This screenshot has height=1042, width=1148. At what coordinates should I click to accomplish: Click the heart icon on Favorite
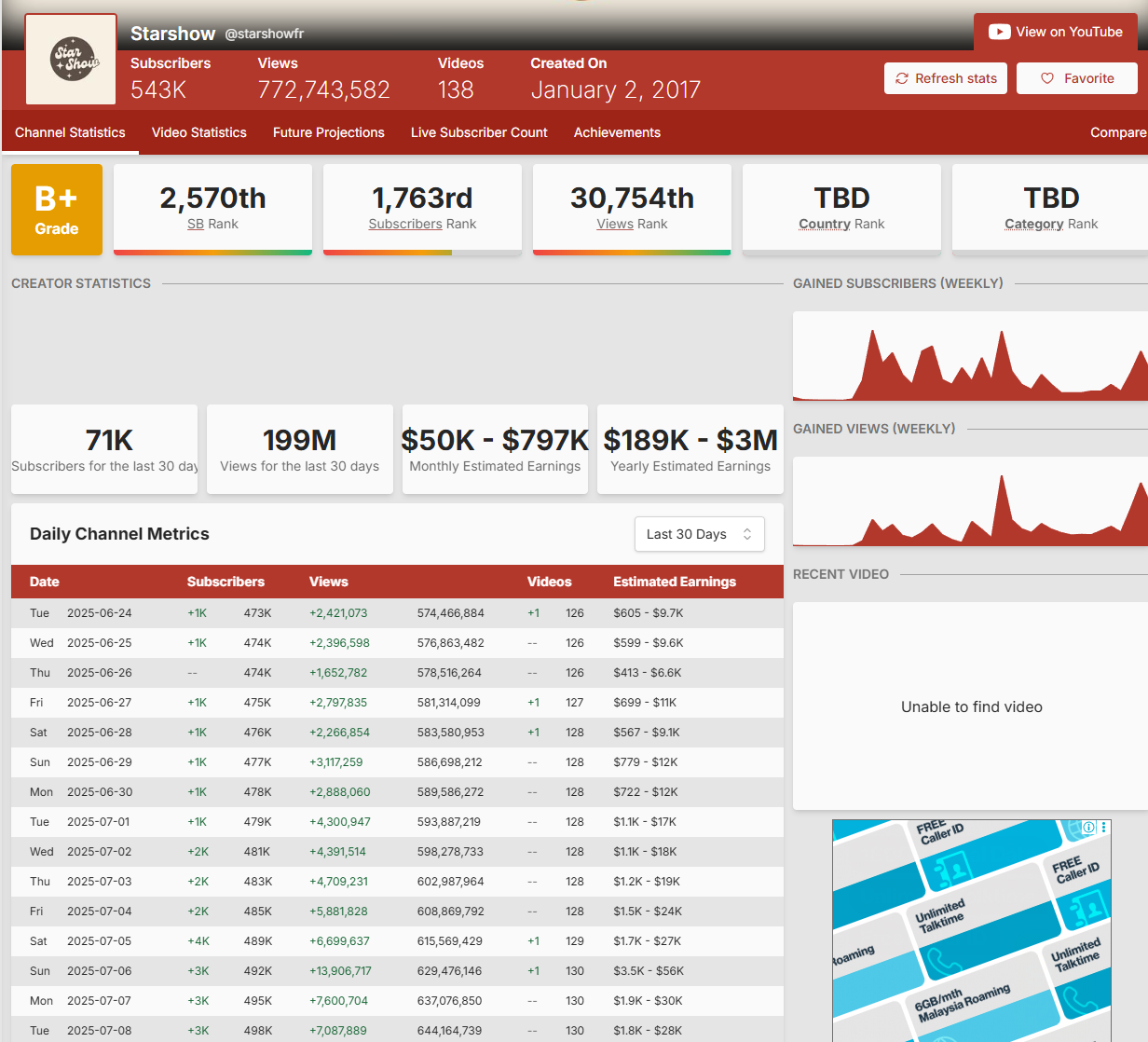pos(1047,78)
